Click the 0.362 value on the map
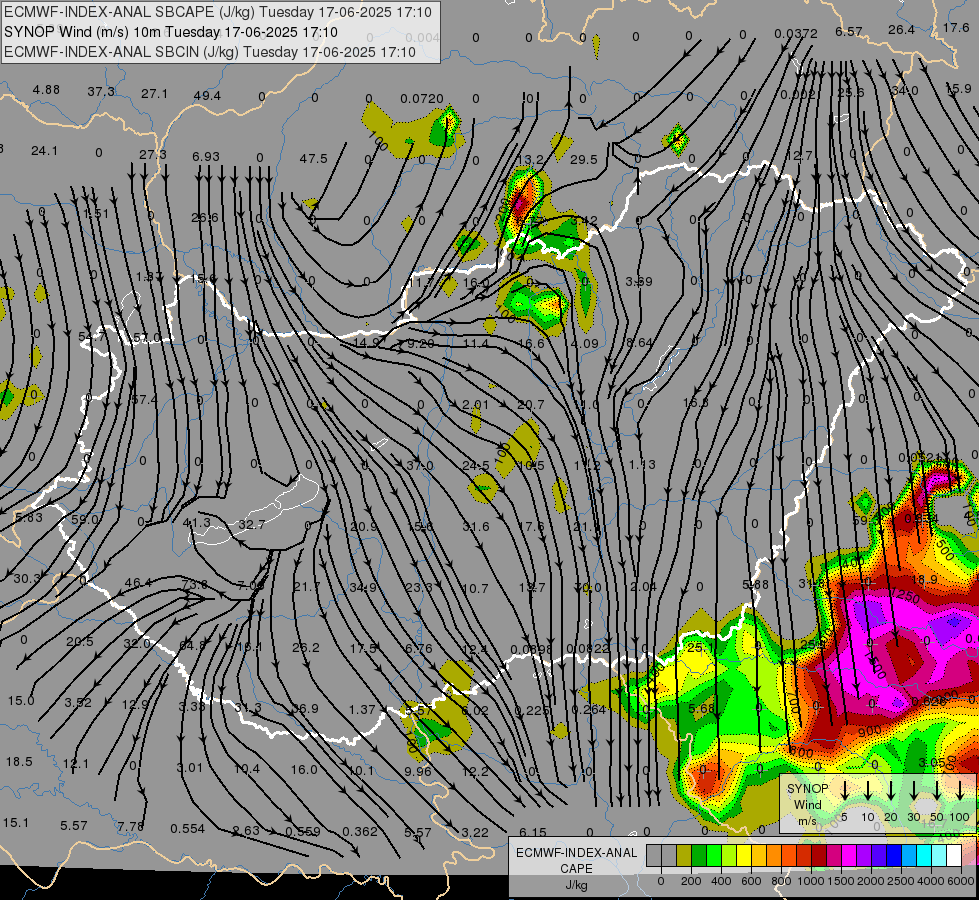 pyautogui.click(x=360, y=831)
